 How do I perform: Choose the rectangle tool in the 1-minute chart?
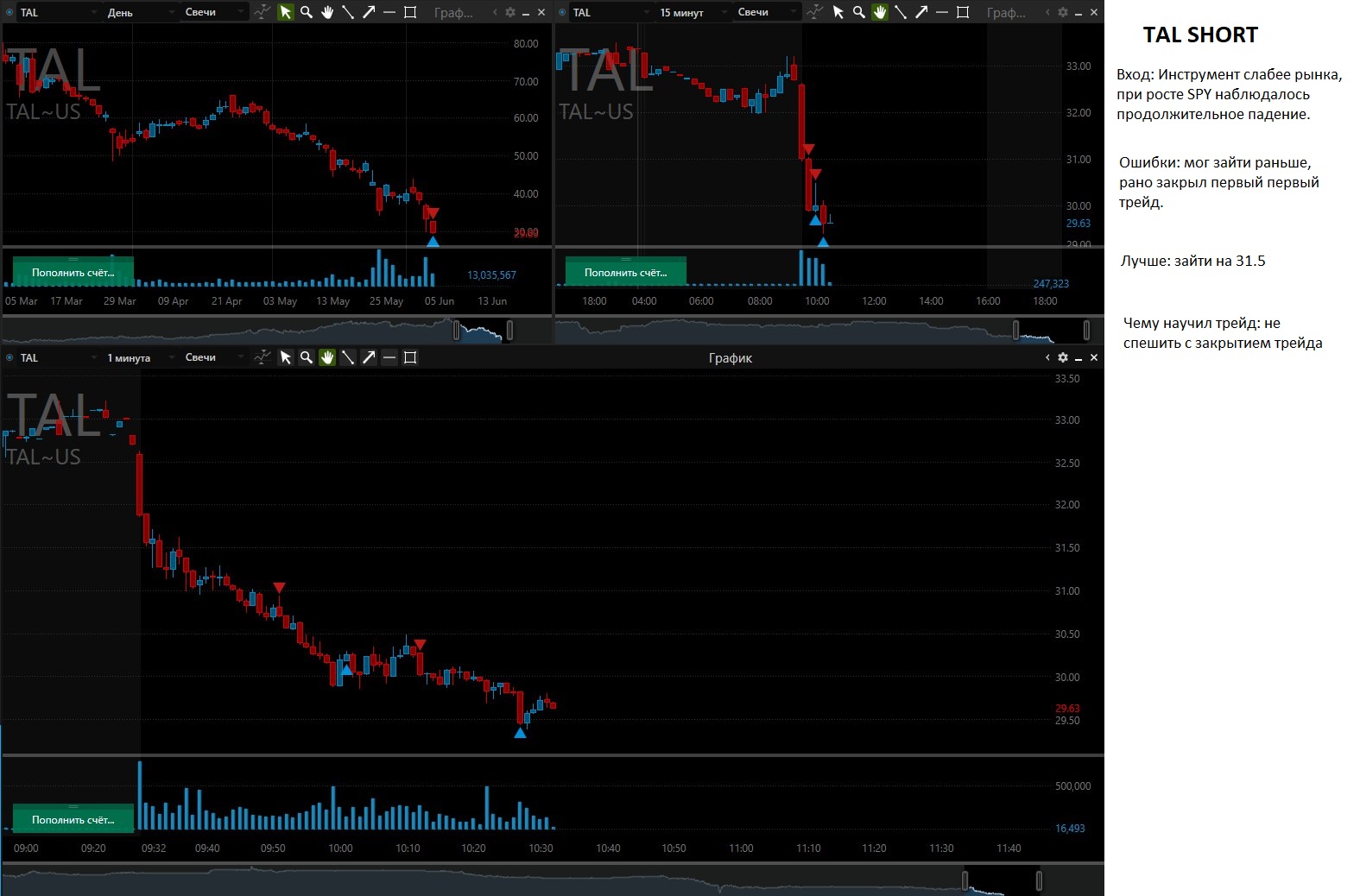[x=410, y=357]
